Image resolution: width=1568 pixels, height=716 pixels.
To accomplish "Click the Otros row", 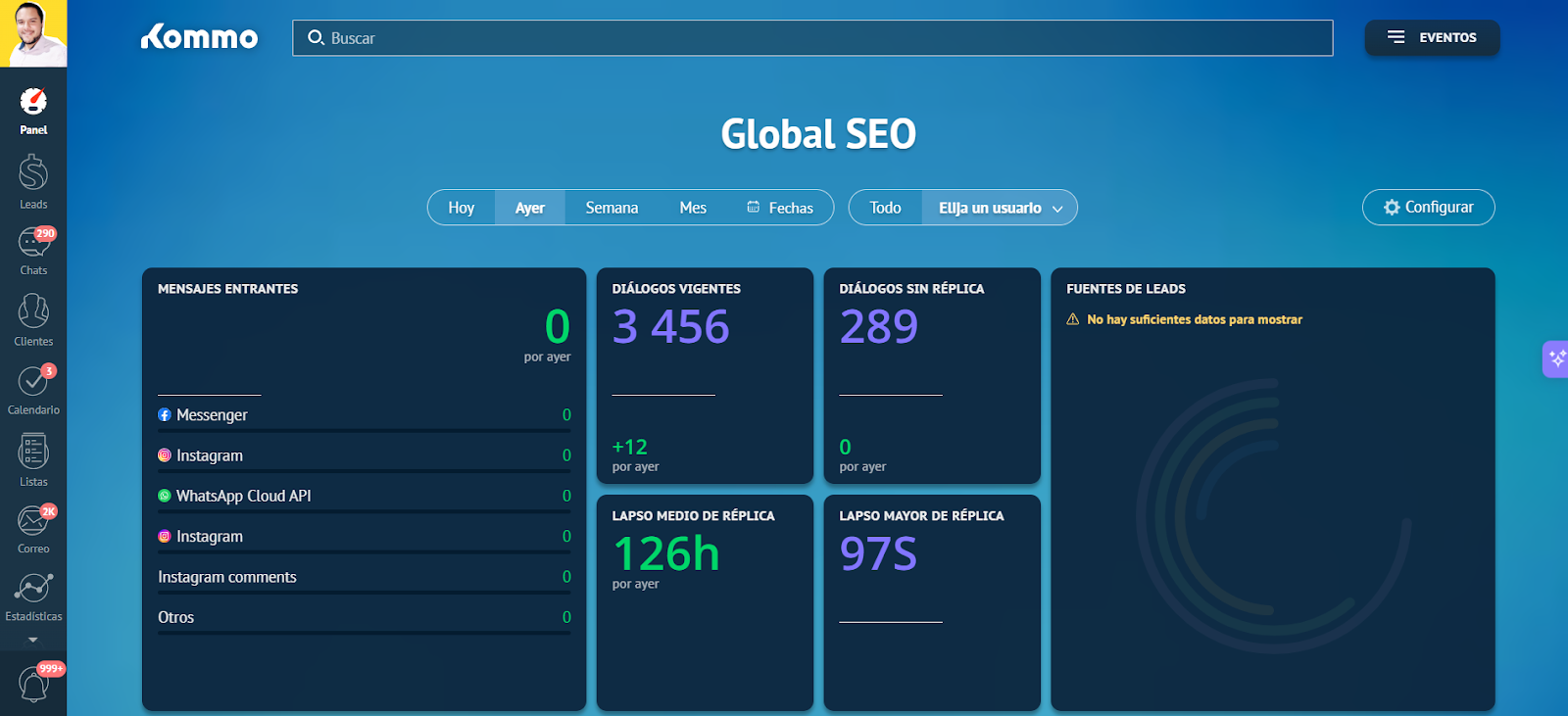I will tap(365, 617).
